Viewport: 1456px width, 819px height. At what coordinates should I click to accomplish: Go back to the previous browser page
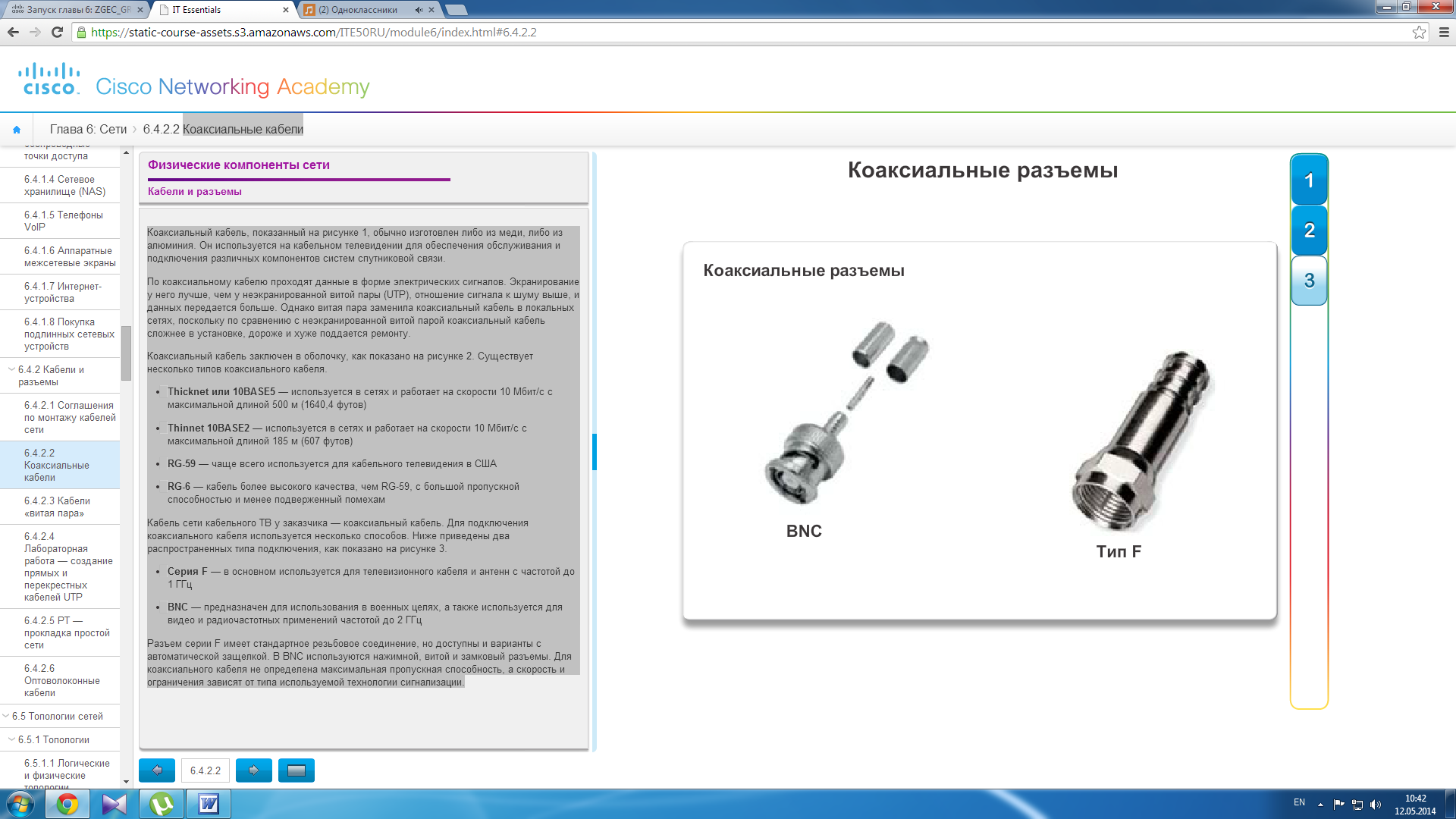click(x=13, y=32)
